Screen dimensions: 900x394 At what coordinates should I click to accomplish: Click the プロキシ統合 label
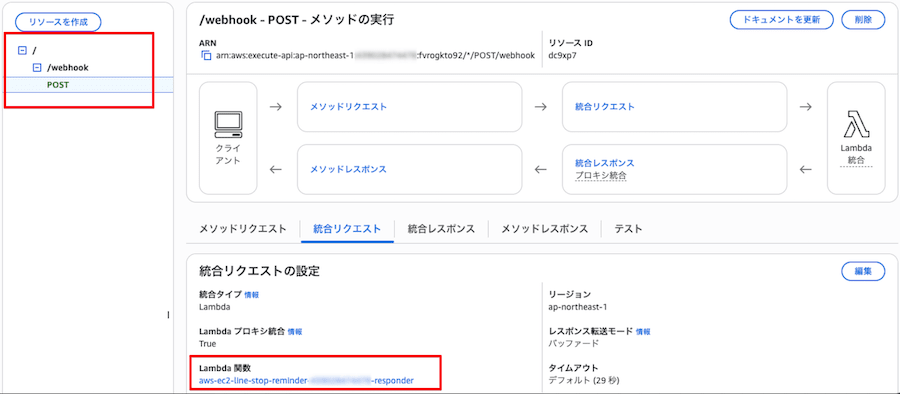pos(600,175)
